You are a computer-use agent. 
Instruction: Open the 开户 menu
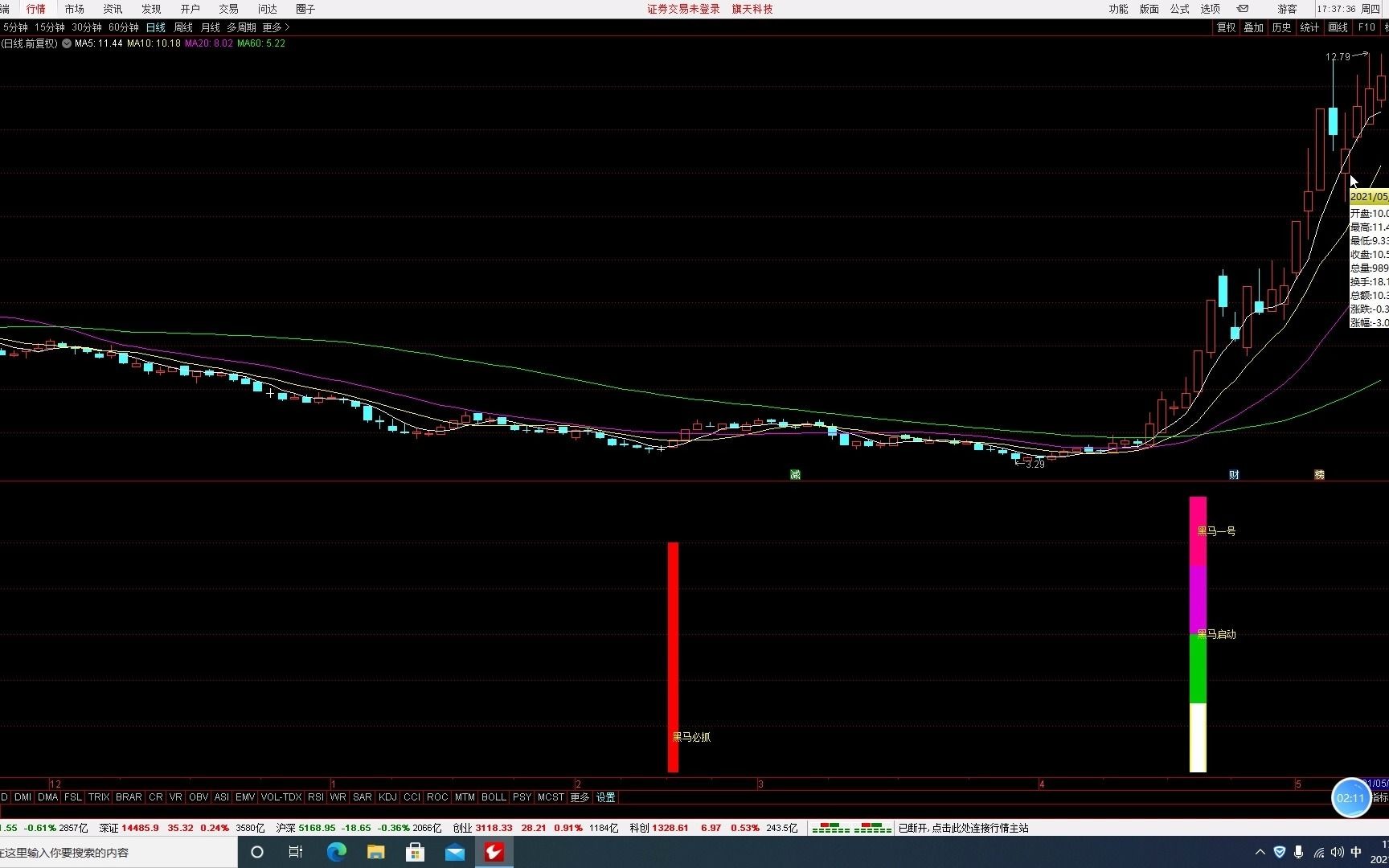[190, 9]
